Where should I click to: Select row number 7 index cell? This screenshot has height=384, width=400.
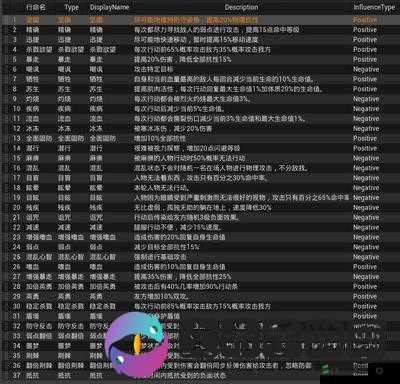pyautogui.click(x=14, y=79)
